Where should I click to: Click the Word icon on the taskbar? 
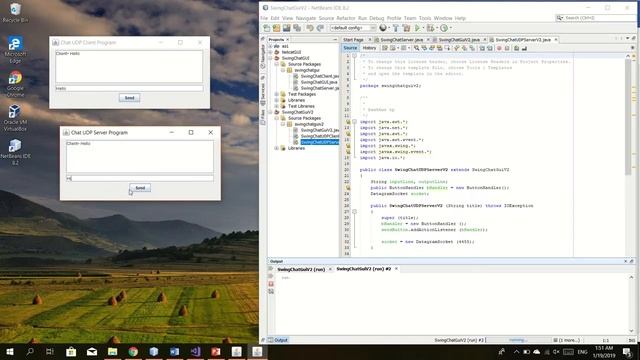174,351
